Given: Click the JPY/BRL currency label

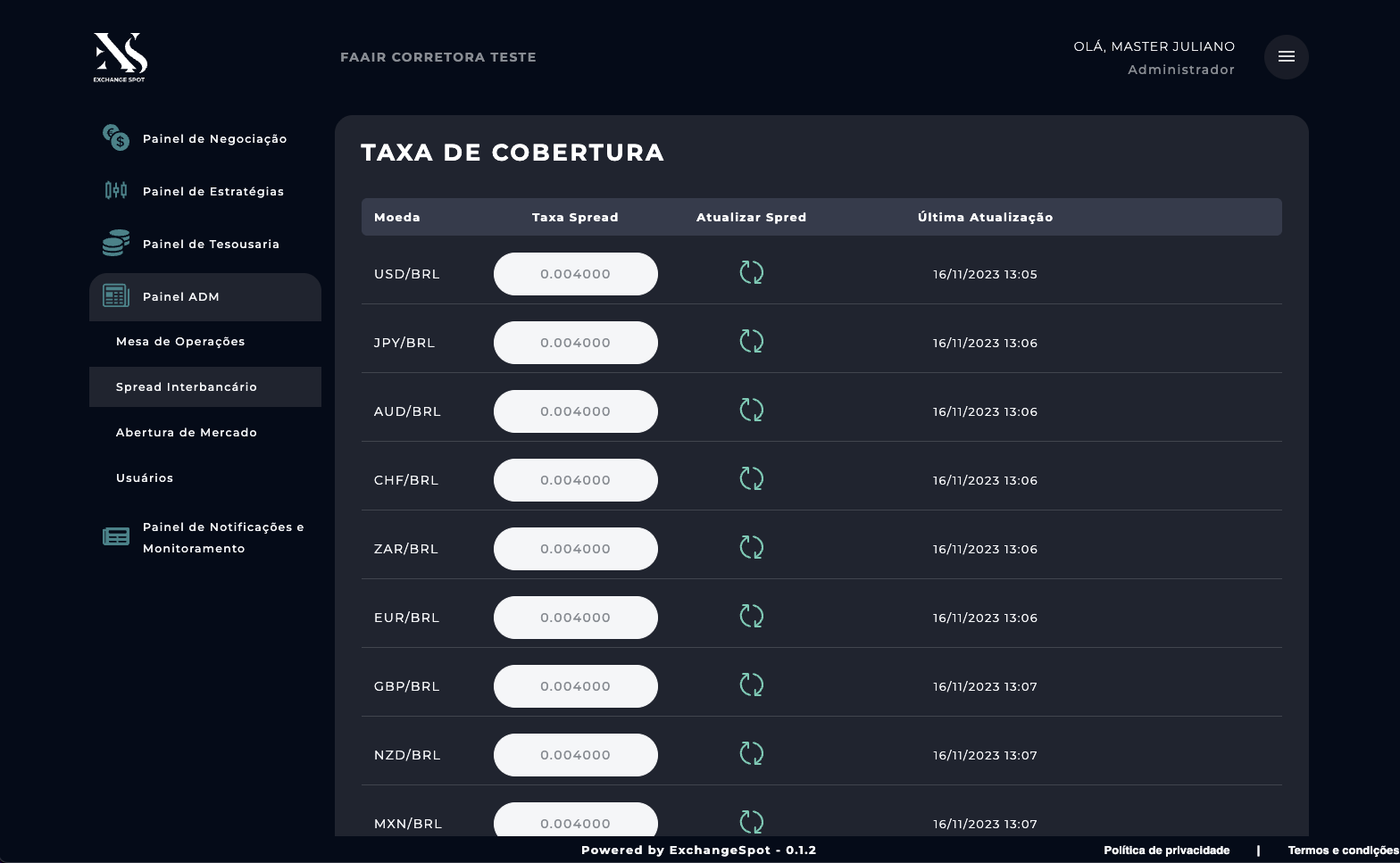Looking at the screenshot, I should [x=404, y=343].
